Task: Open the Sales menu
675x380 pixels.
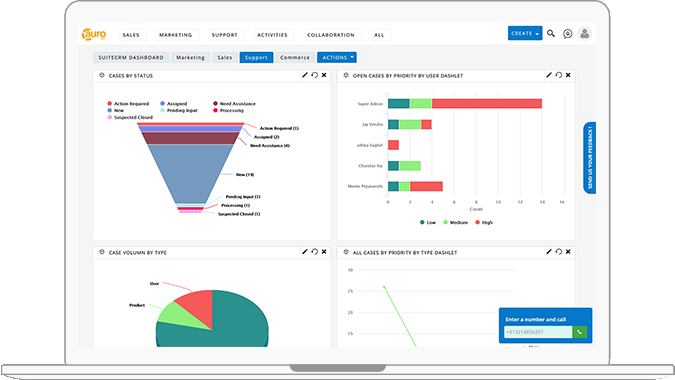Action: [x=131, y=35]
